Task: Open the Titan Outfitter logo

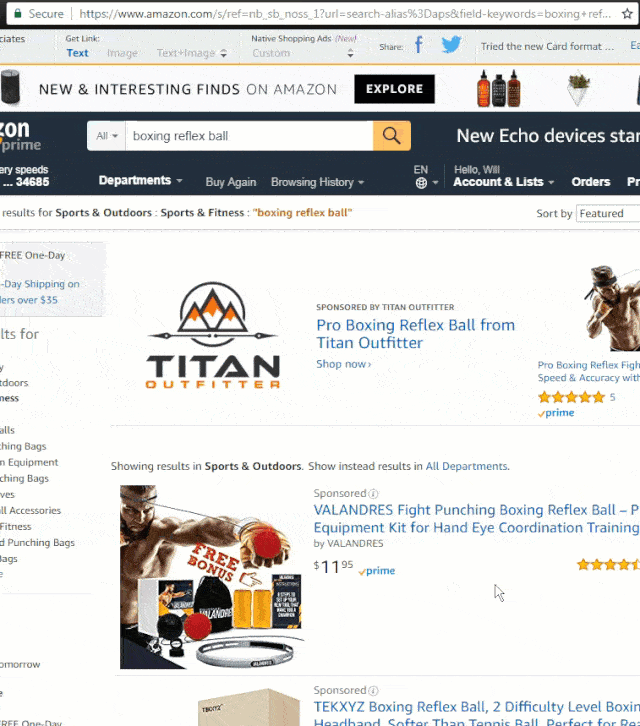Action: point(213,335)
